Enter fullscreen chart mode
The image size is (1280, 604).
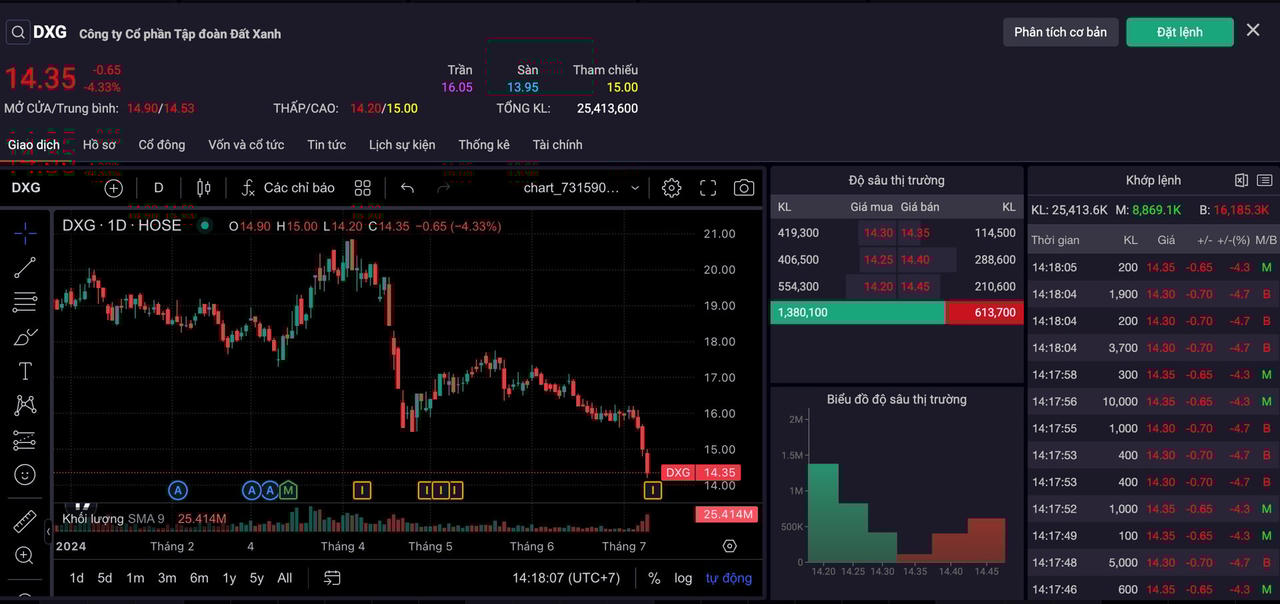tap(708, 188)
